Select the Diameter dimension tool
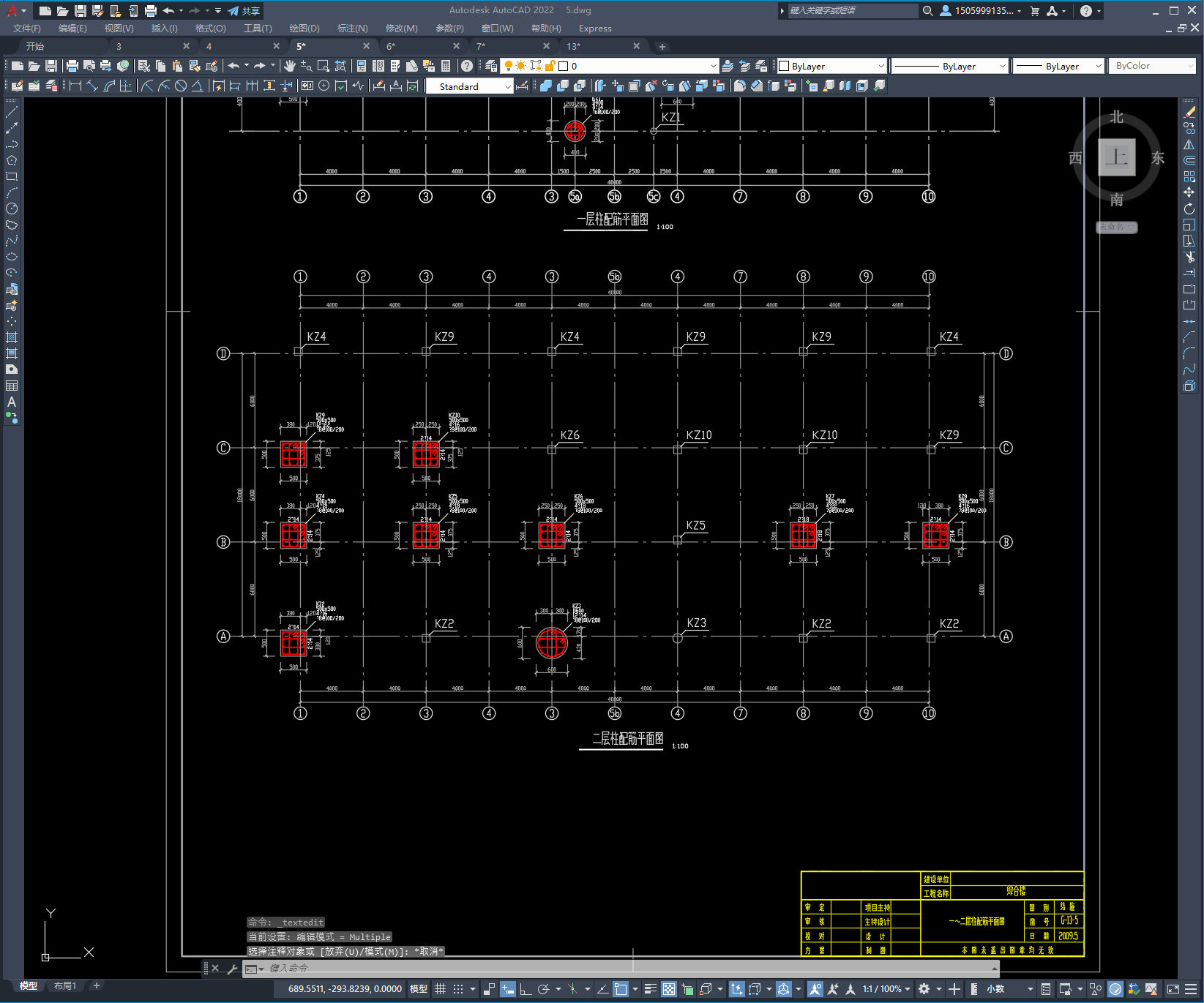The image size is (1204, 1003). click(x=181, y=86)
